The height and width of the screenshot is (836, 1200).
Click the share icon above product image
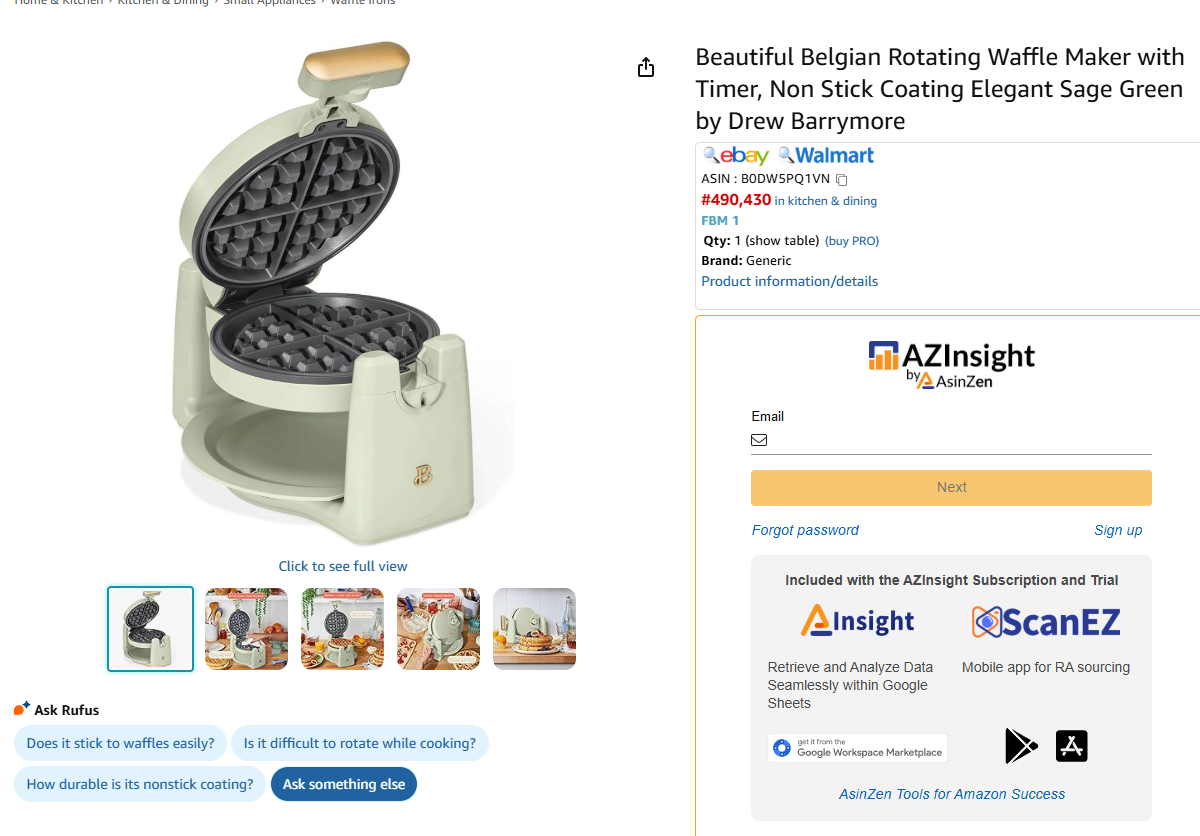pyautogui.click(x=646, y=67)
